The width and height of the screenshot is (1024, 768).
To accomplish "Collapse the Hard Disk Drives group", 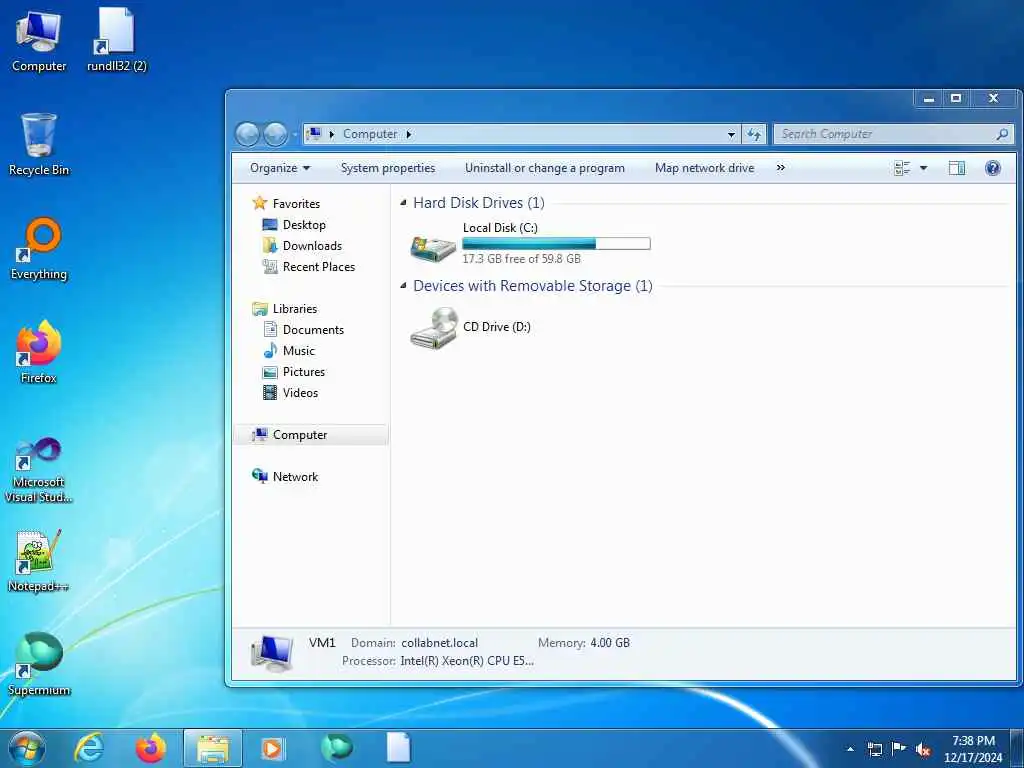I will pos(403,203).
